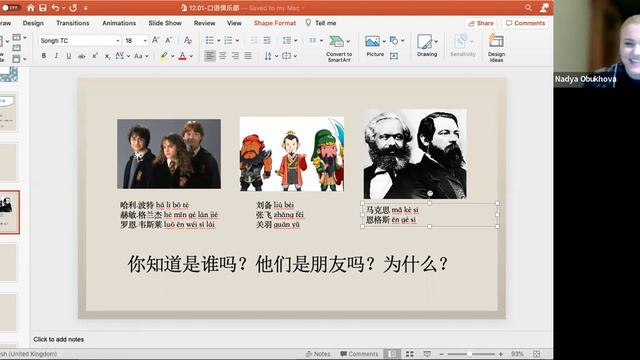Select the current slide thumbnail with portraits
The height and width of the screenshot is (360, 640).
click(9, 212)
